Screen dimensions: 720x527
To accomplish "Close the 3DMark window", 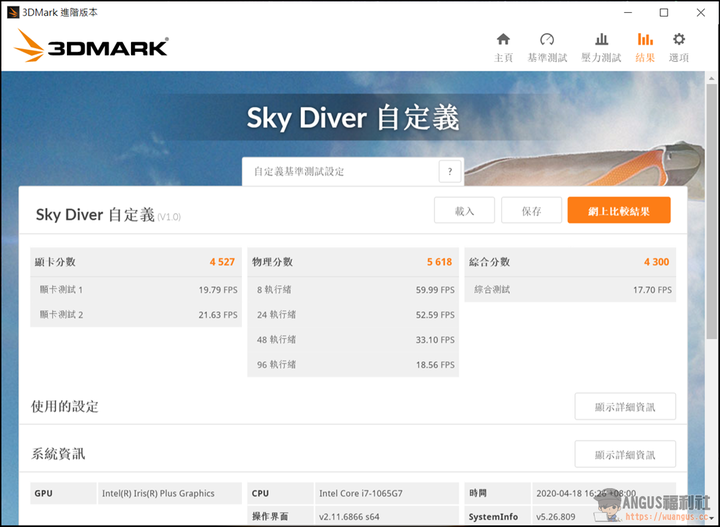I will coord(701,12).
